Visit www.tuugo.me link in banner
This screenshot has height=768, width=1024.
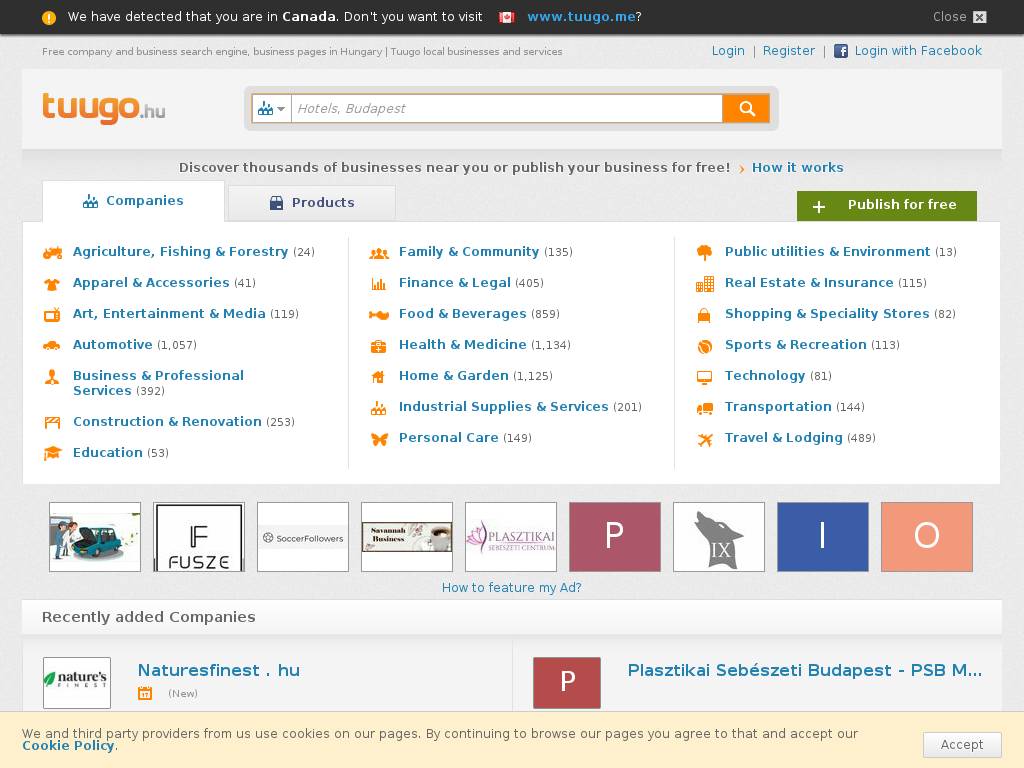click(x=581, y=17)
